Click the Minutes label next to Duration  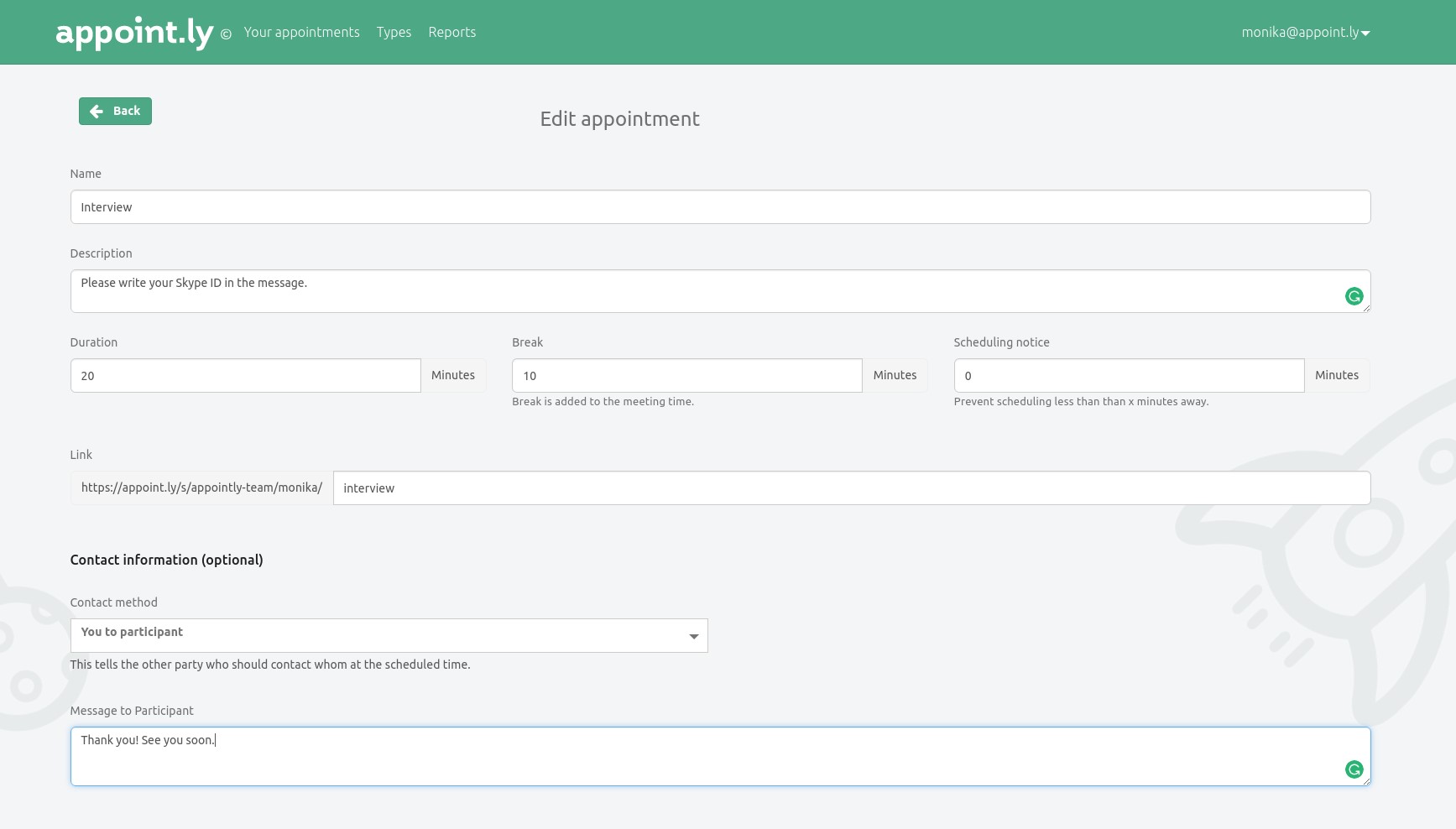click(x=453, y=376)
